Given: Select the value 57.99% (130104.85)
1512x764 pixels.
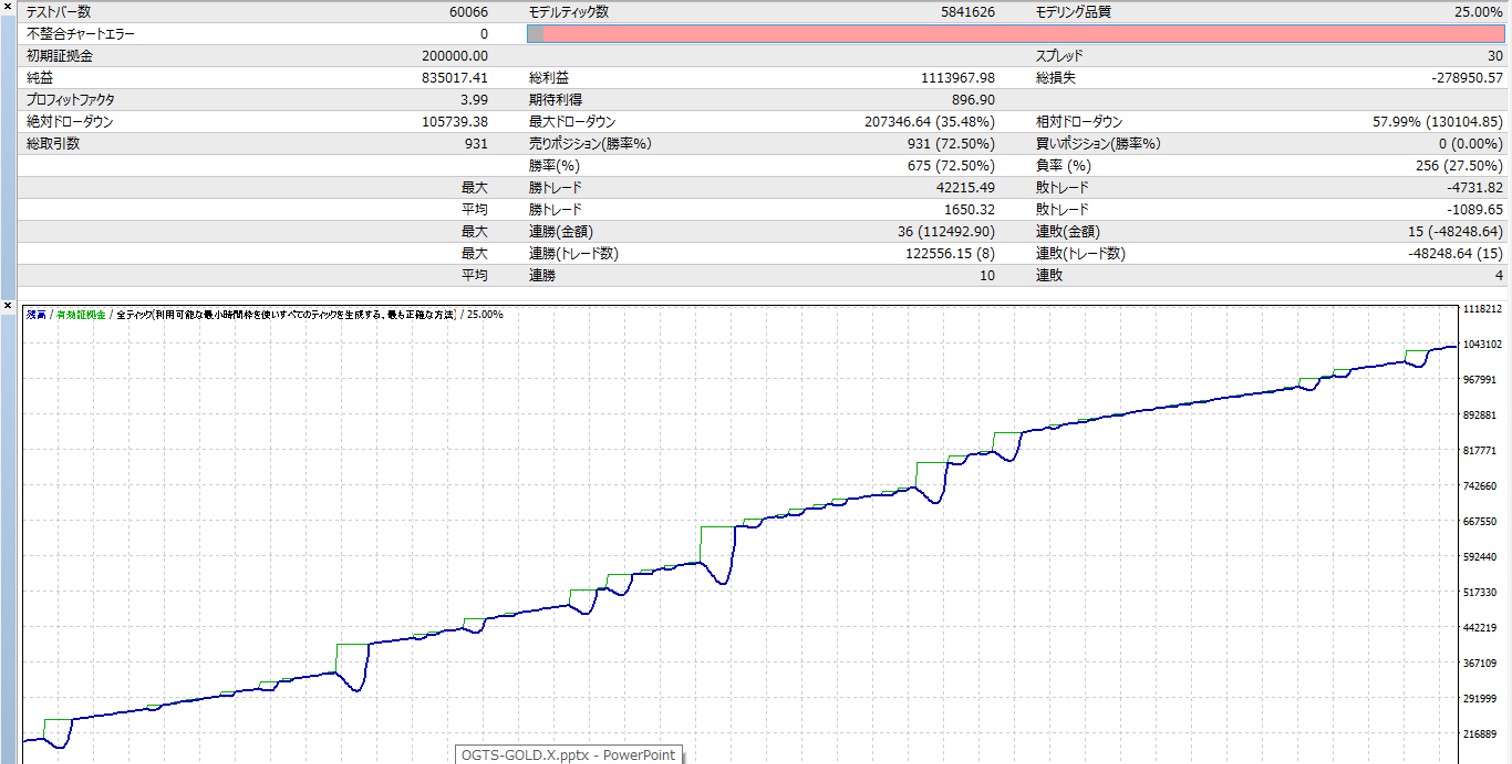Looking at the screenshot, I should coord(1438,122).
